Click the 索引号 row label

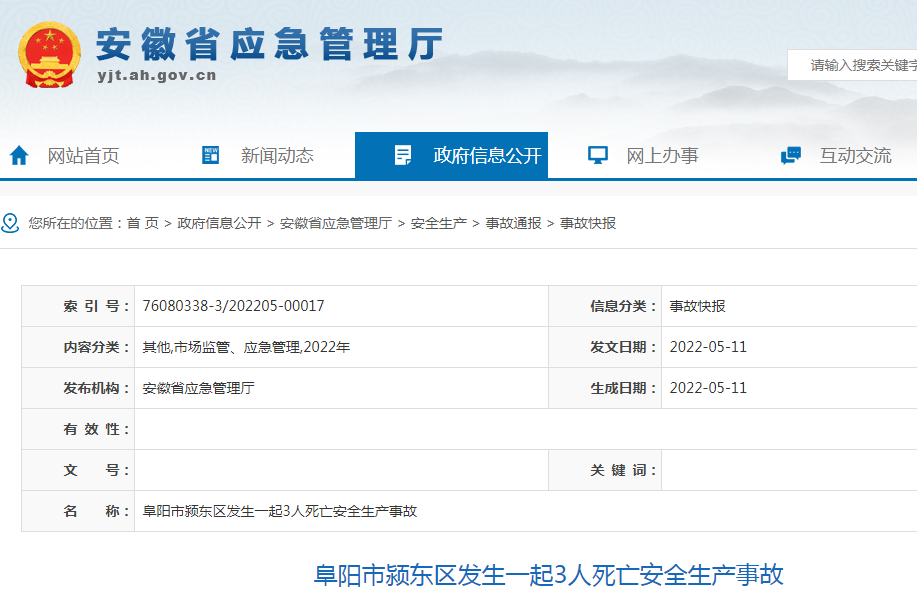click(96, 306)
